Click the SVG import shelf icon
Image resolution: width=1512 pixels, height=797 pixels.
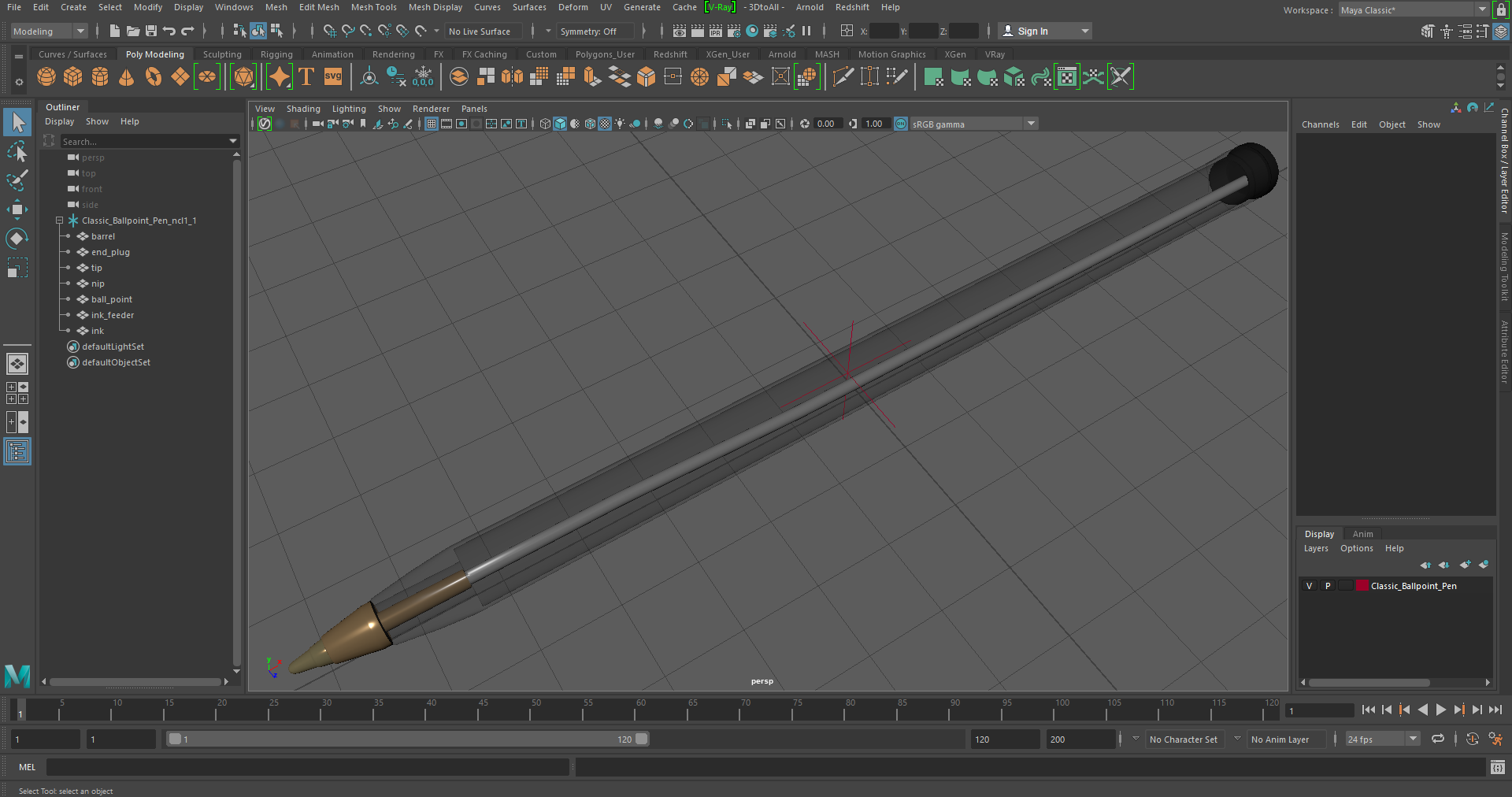tap(333, 76)
